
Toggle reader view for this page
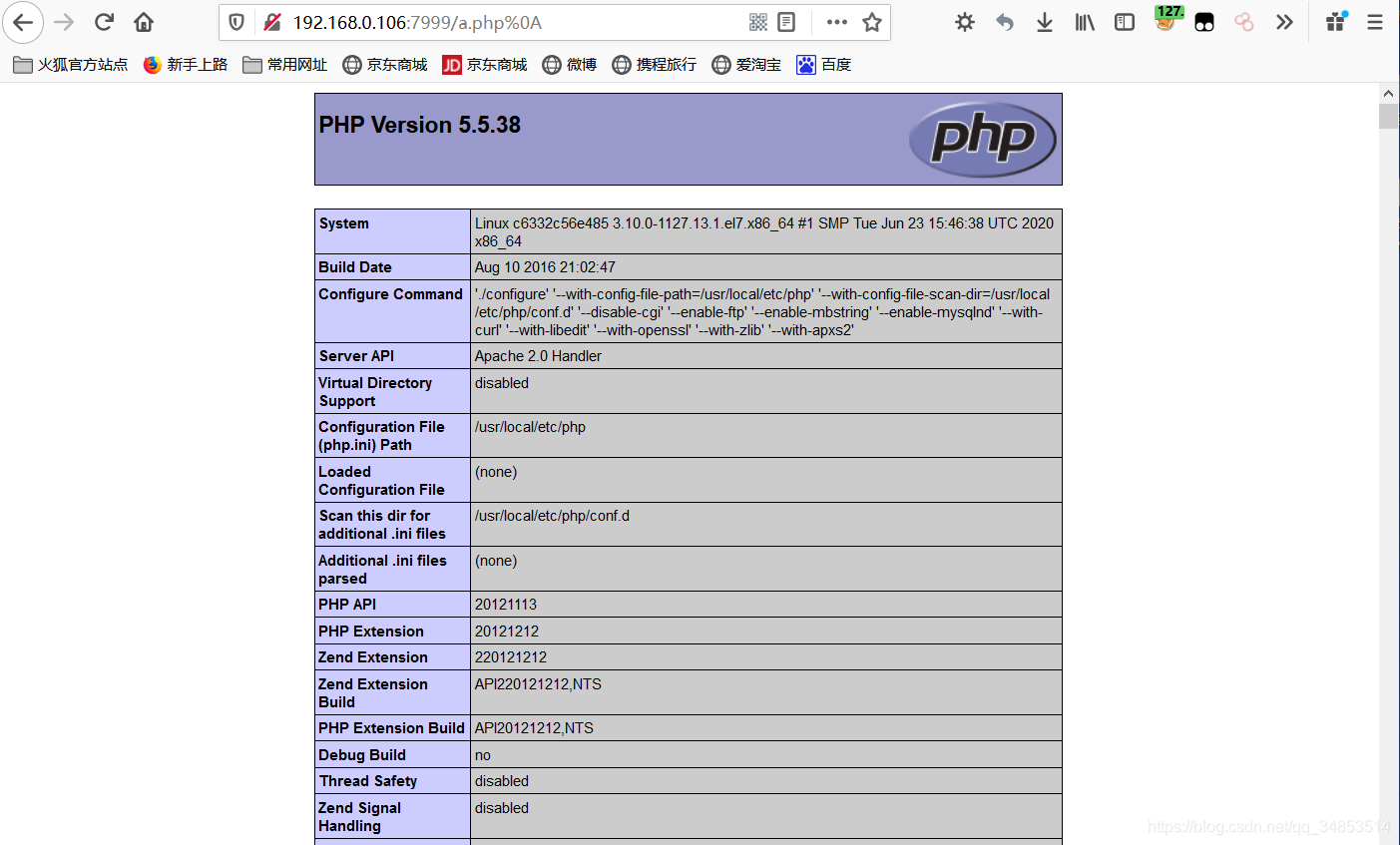tap(786, 22)
